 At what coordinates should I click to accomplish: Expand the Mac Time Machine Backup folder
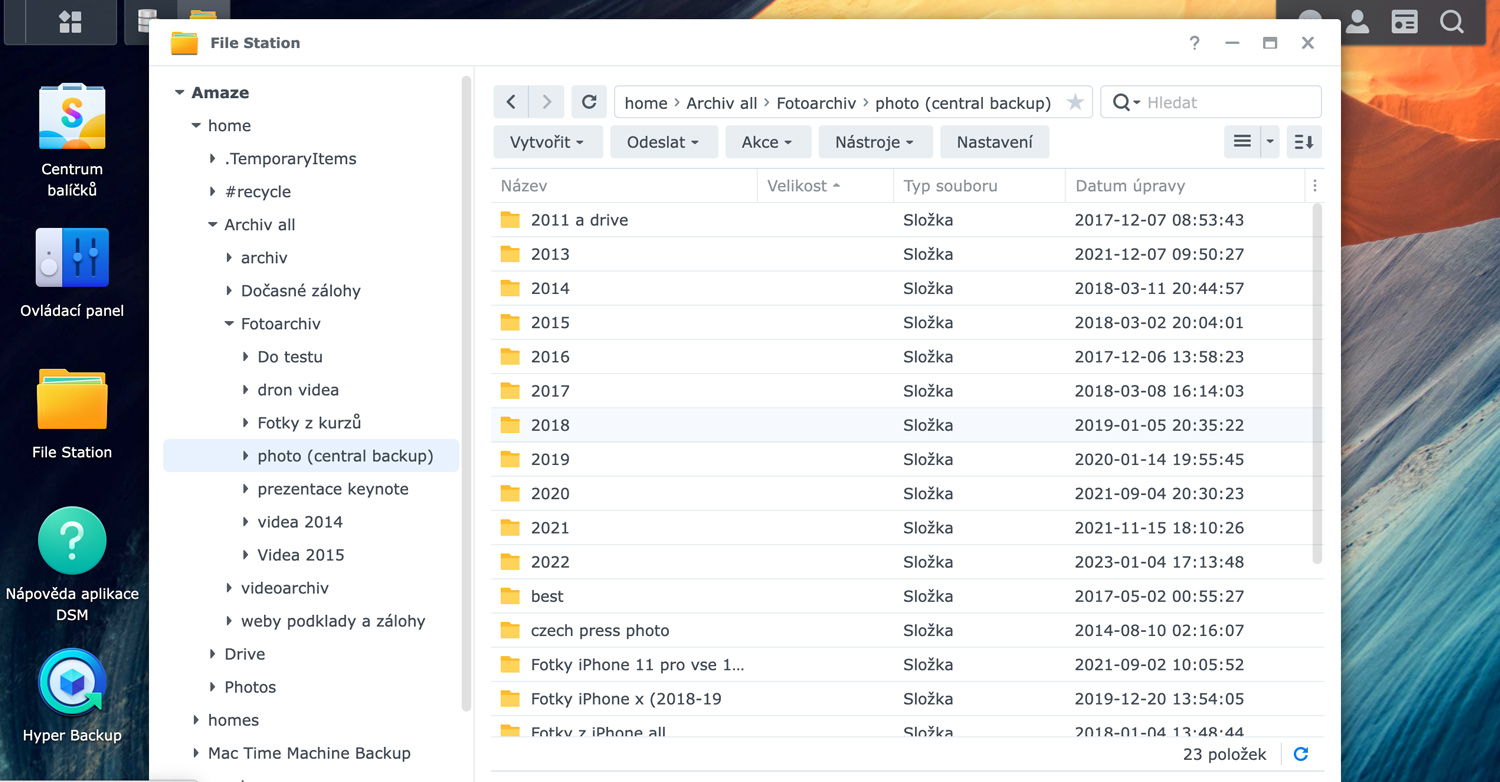(x=196, y=753)
